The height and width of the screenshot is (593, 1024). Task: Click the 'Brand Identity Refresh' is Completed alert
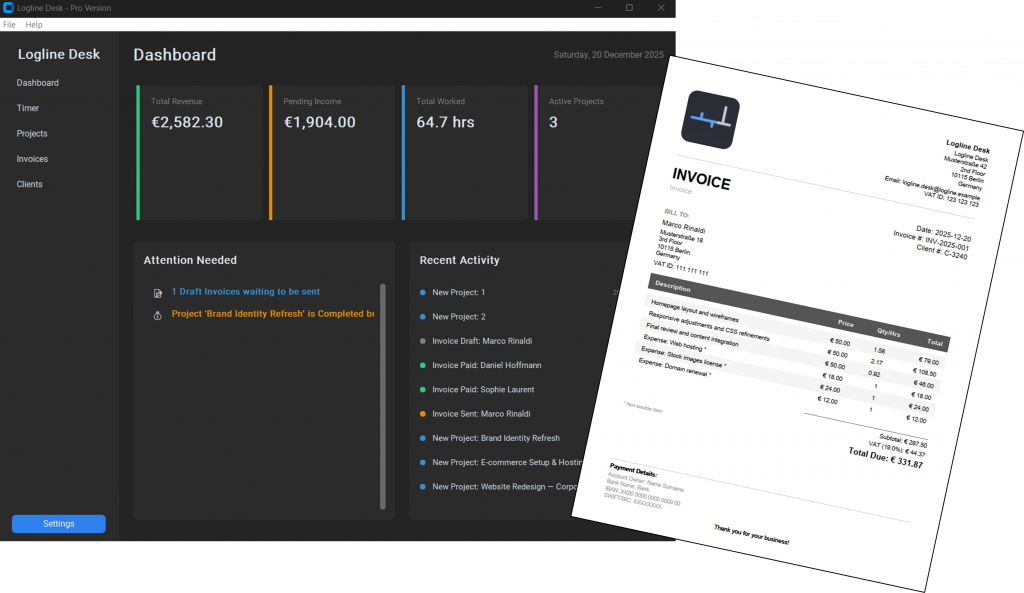tap(272, 314)
